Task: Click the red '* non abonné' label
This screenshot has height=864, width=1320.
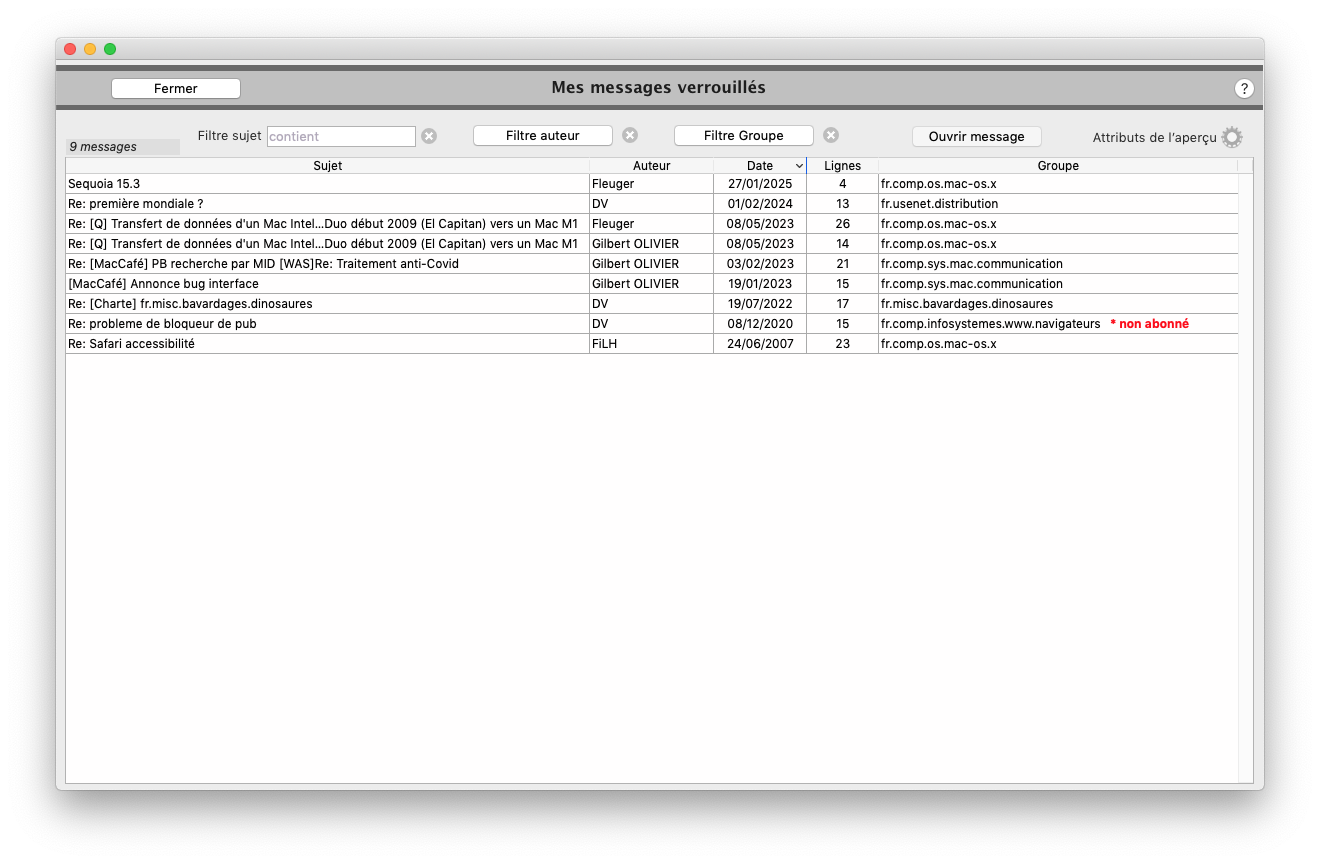Action: [x=1149, y=324]
